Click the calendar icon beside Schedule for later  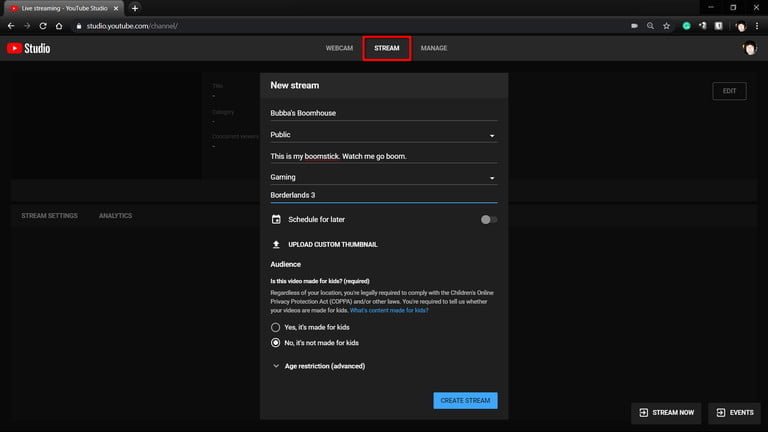pyautogui.click(x=276, y=219)
